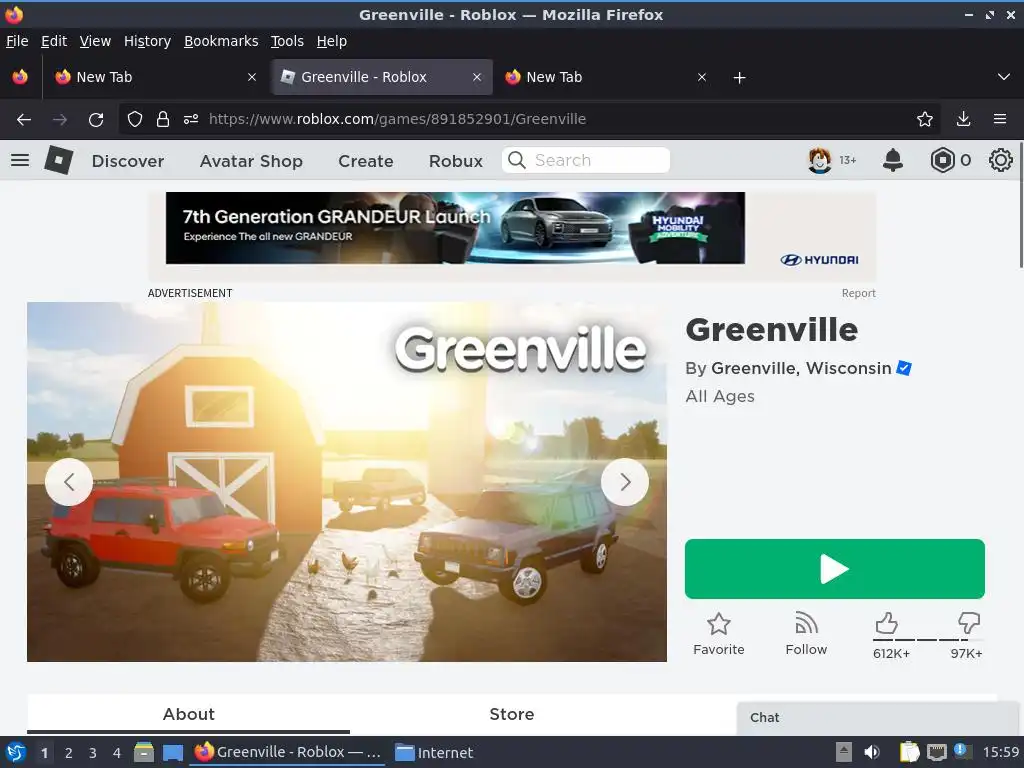This screenshot has height=768, width=1024.
Task: Go back in Firefox
Action: (x=24, y=119)
